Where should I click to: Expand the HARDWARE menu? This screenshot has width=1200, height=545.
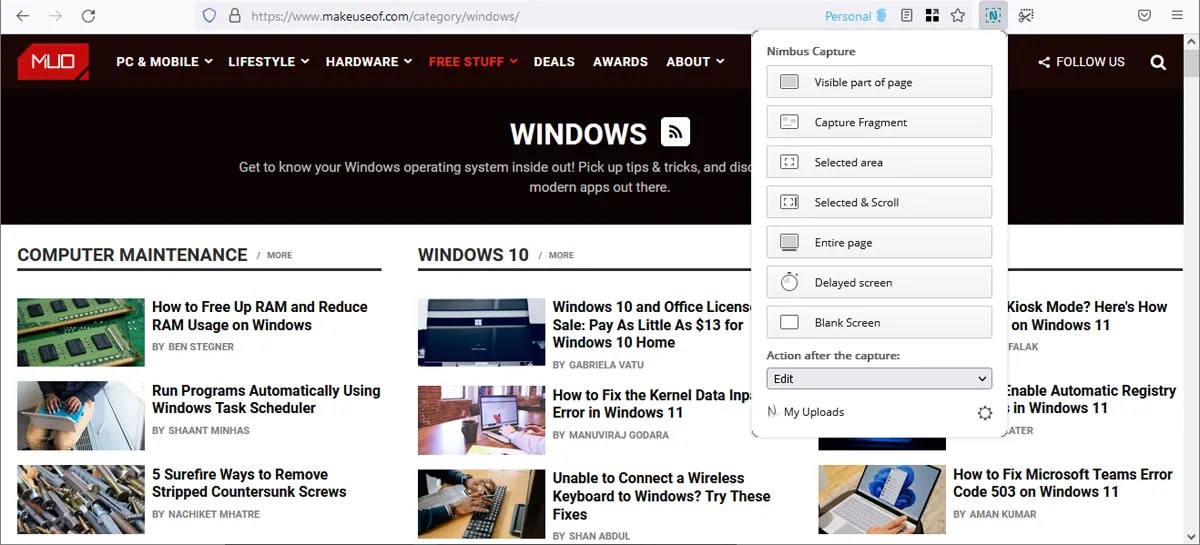[x=369, y=61]
